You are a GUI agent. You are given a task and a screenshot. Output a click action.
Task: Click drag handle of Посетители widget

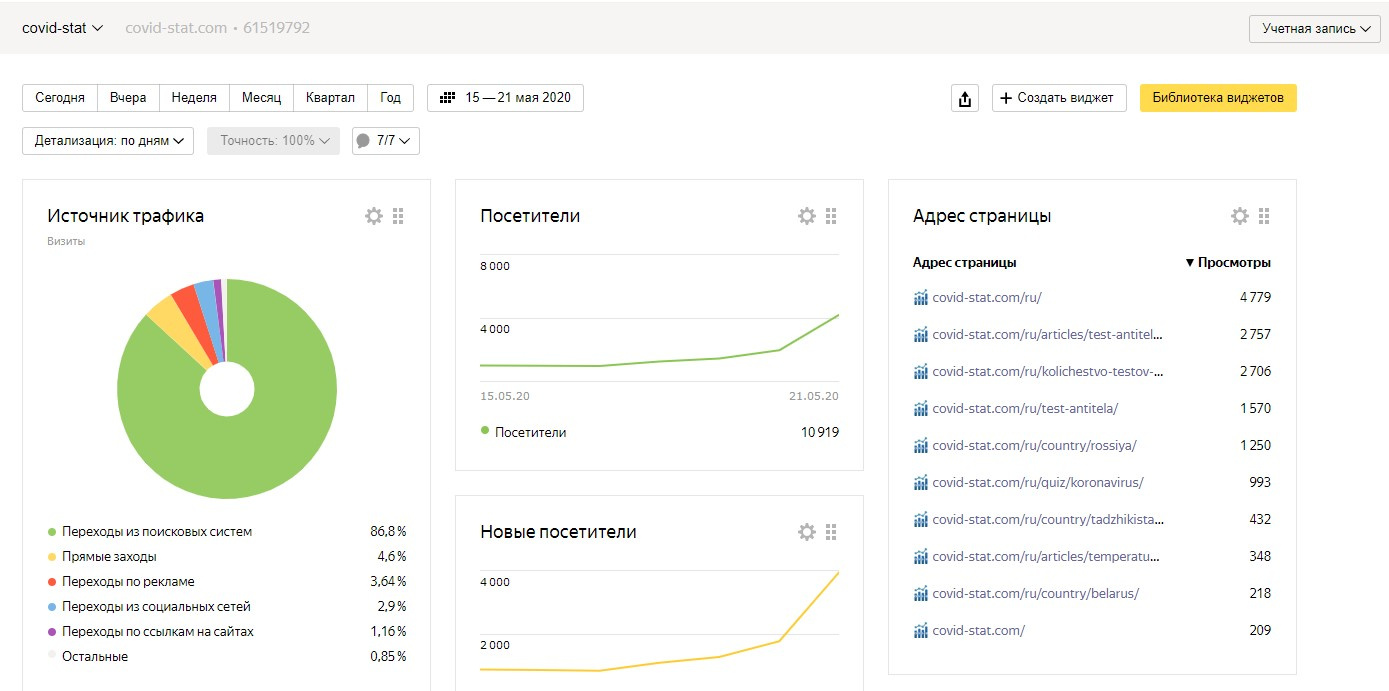pyautogui.click(x=831, y=216)
